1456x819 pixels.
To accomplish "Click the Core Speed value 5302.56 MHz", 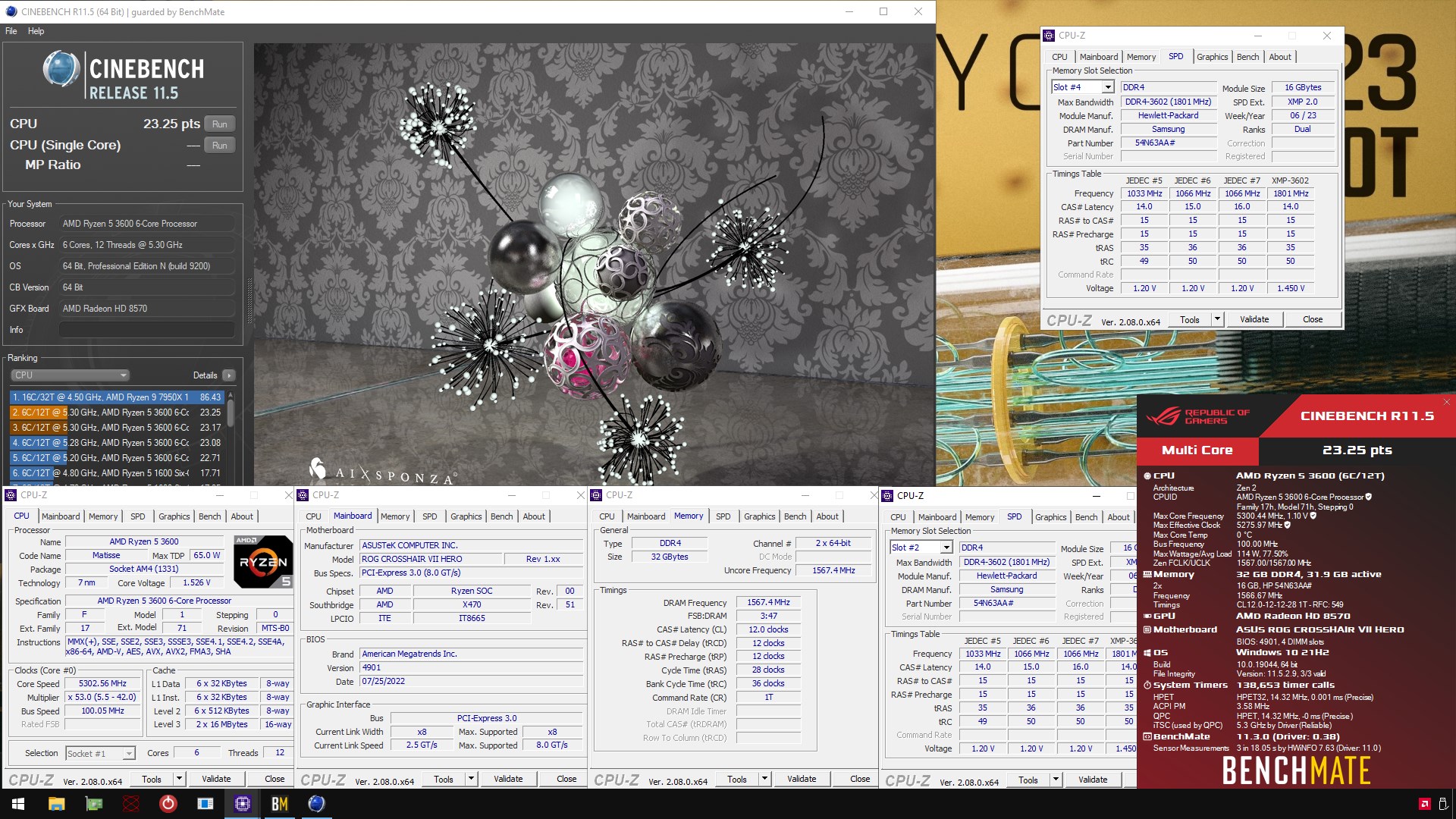I will click(103, 684).
